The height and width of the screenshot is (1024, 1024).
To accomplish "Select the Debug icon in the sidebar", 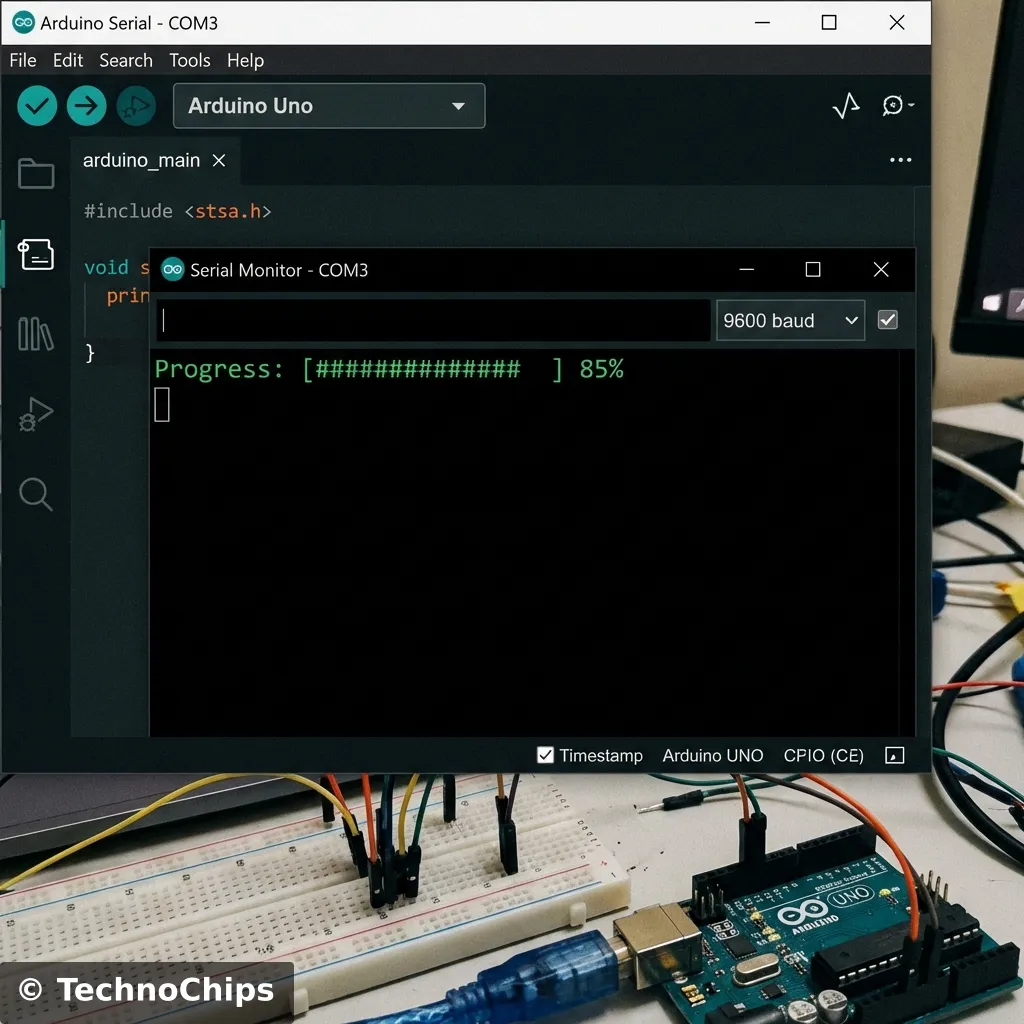I will click(x=36, y=414).
